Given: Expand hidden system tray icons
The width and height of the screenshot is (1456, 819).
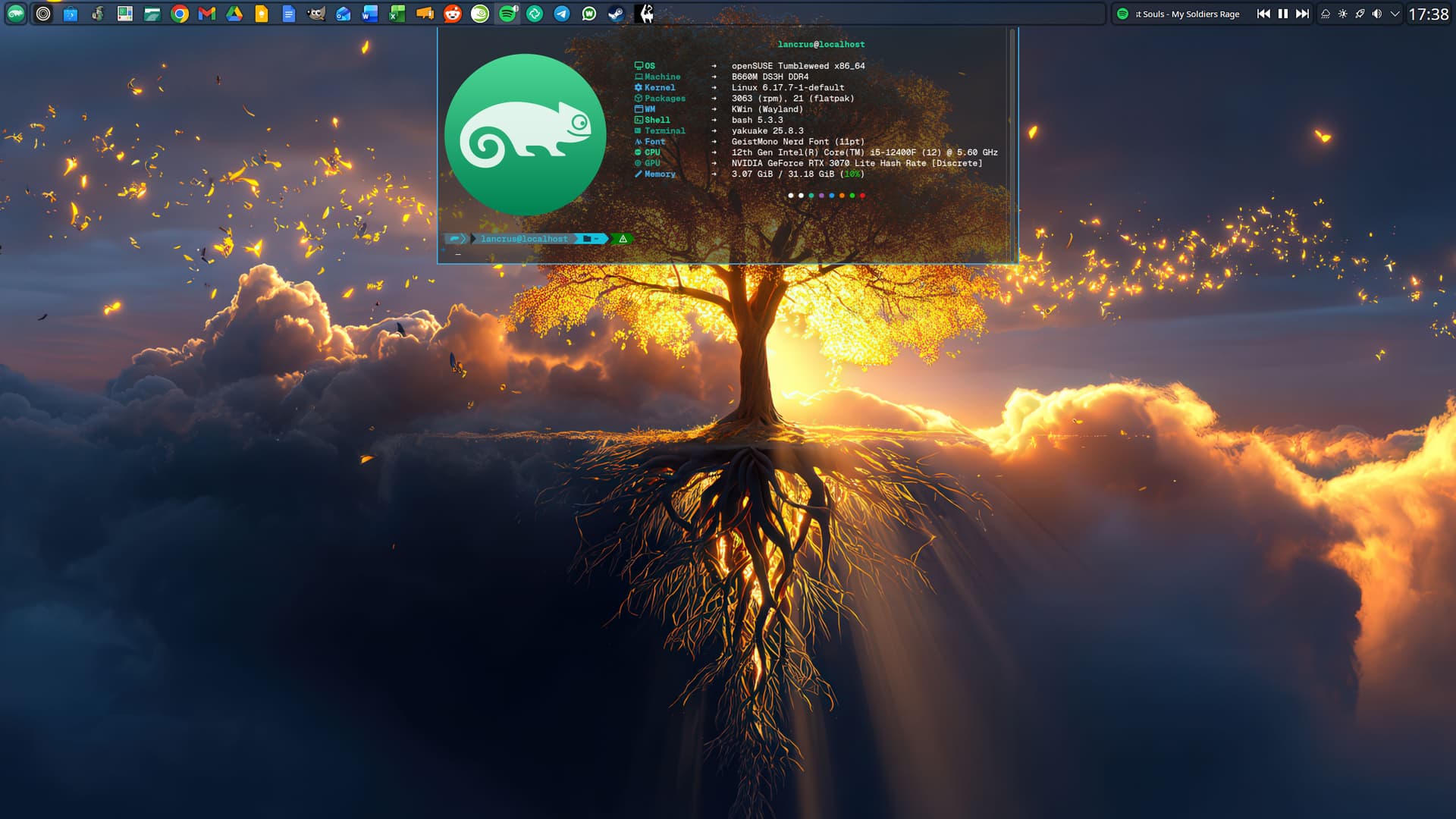Looking at the screenshot, I should tap(1395, 14).
